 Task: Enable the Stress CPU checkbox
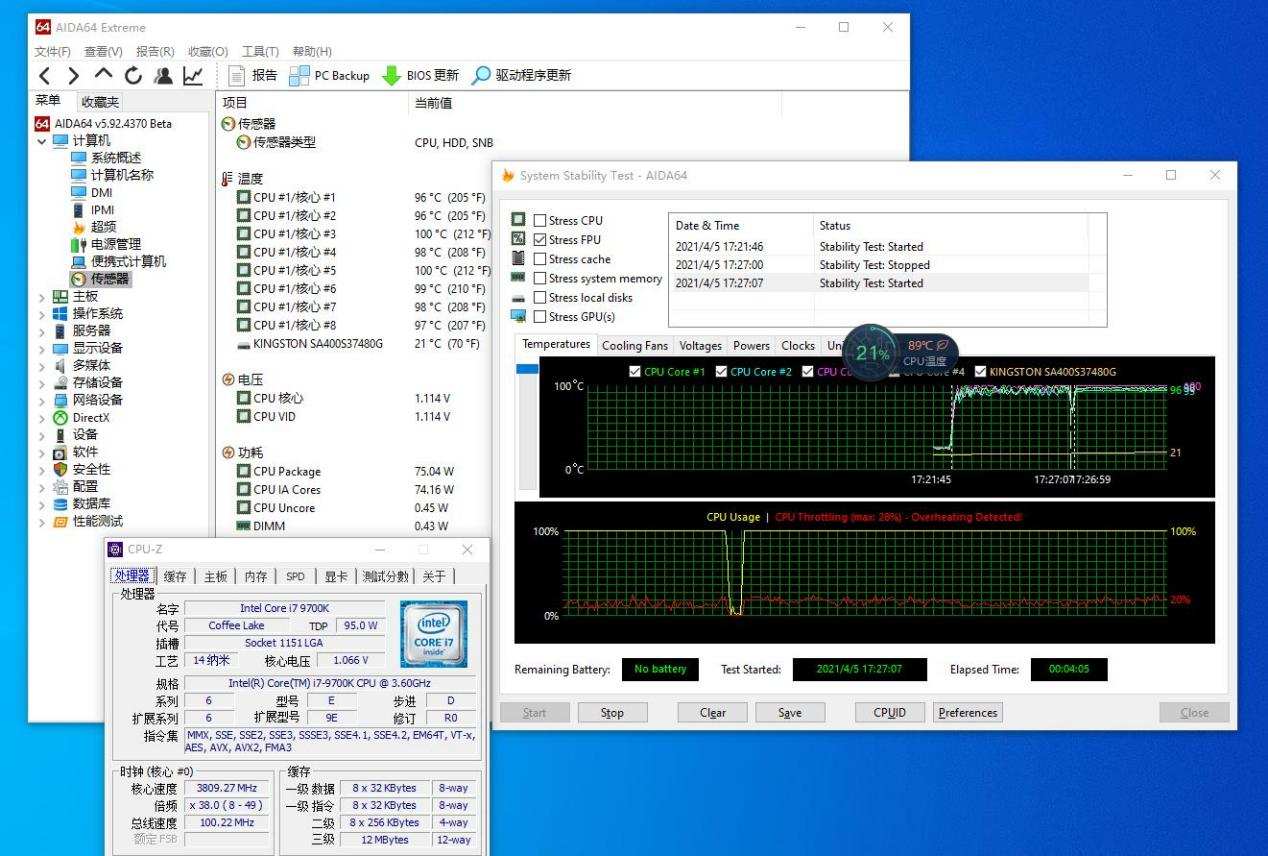[x=540, y=221]
